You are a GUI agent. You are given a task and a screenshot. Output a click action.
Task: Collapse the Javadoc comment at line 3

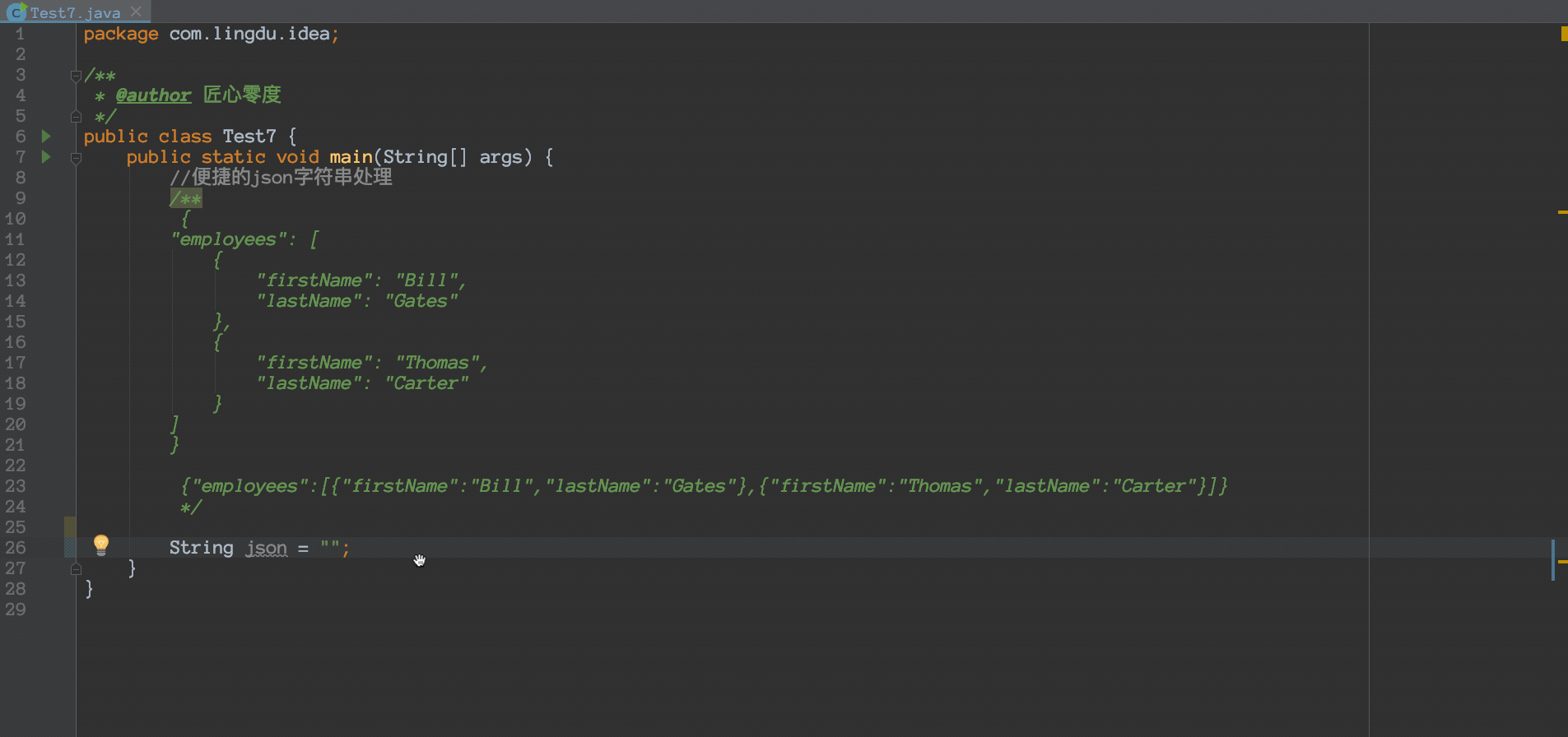pyautogui.click(x=76, y=76)
